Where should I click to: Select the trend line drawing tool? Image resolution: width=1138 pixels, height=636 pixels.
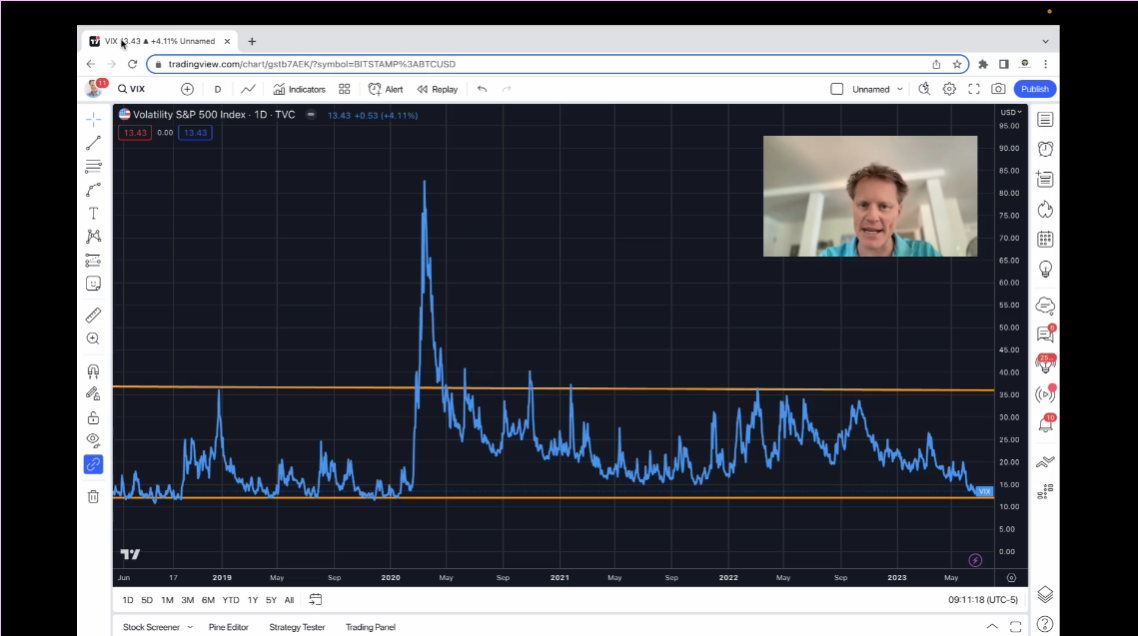[x=93, y=142]
